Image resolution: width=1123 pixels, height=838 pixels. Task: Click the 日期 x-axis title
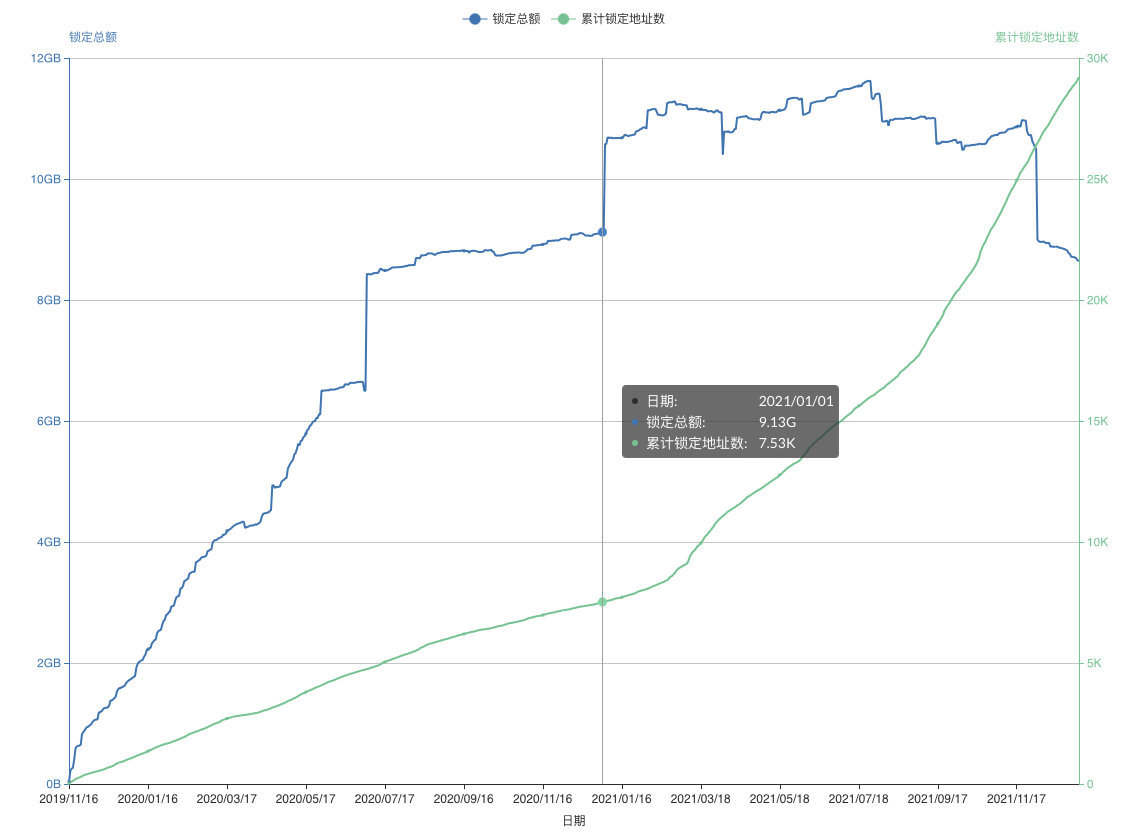click(x=574, y=821)
